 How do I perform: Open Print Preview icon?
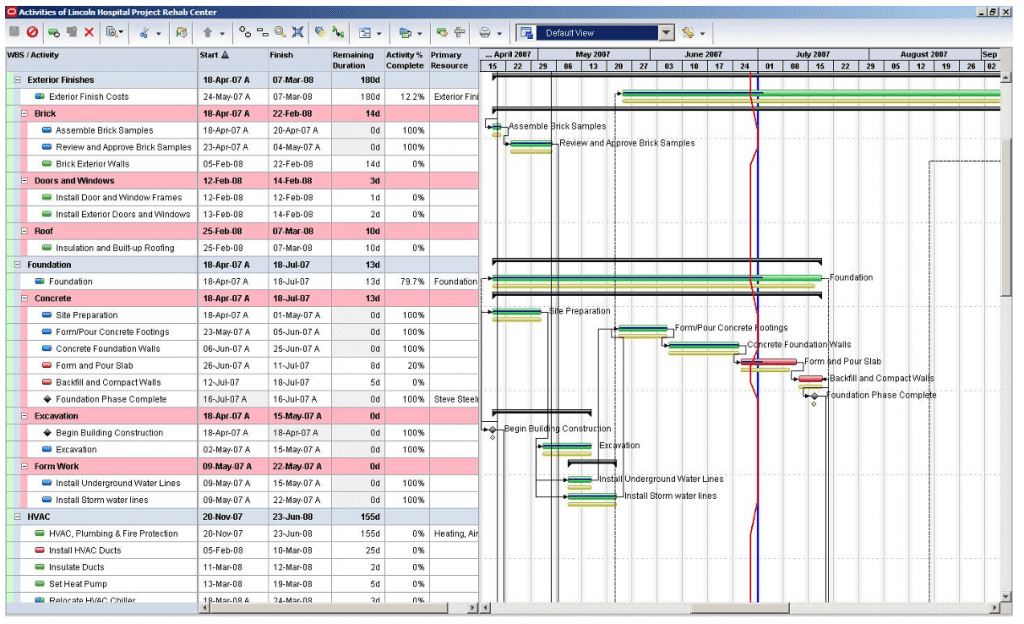pos(112,32)
